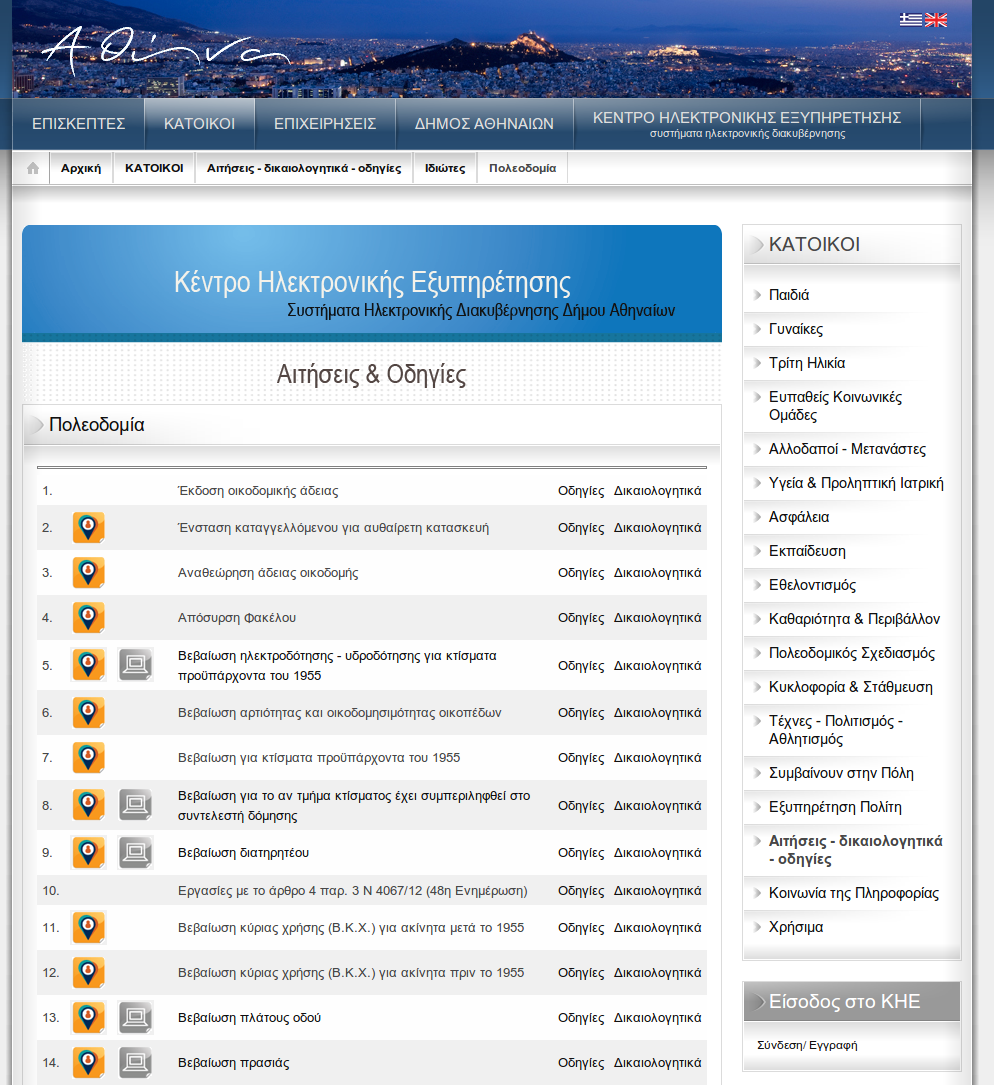Click the orange pin icon in row 7

pyautogui.click(x=89, y=758)
